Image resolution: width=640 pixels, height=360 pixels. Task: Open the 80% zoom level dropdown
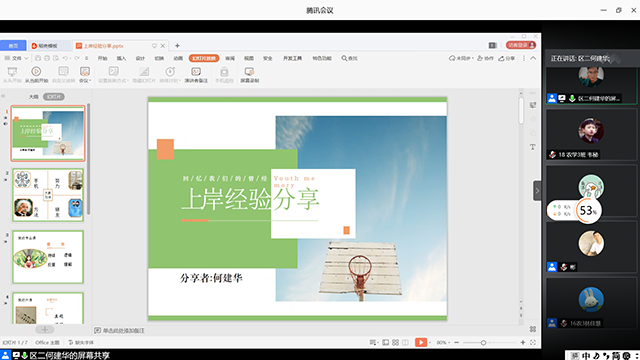click(444, 342)
